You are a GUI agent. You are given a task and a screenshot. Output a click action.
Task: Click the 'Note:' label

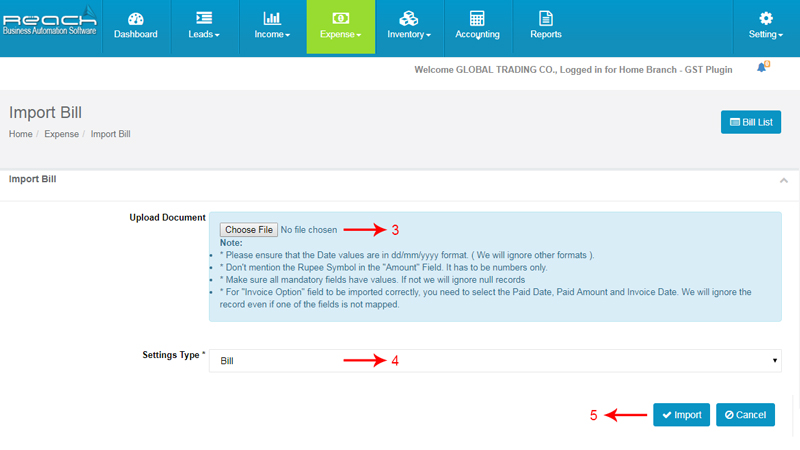click(231, 243)
